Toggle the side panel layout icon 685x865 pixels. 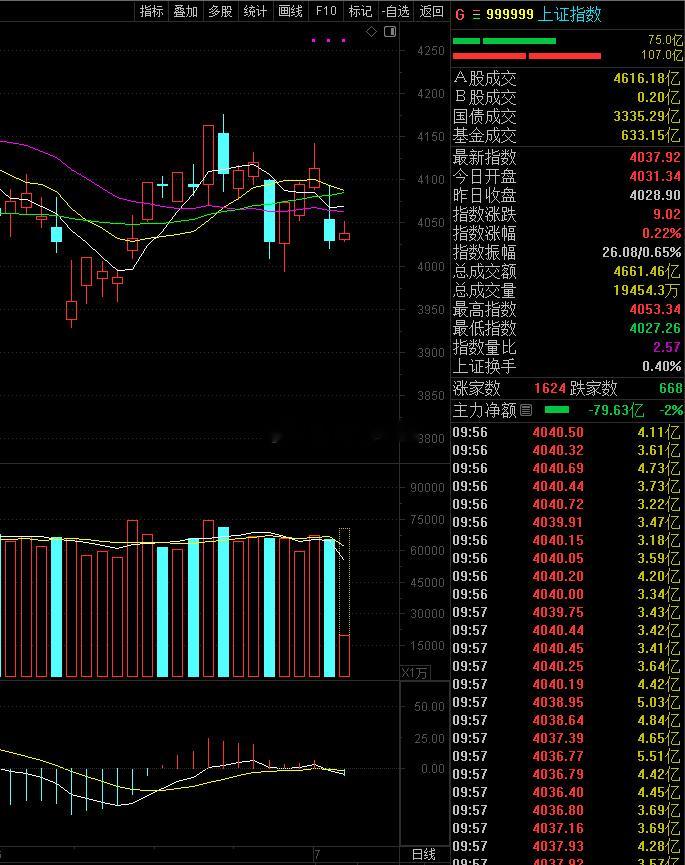point(390,31)
